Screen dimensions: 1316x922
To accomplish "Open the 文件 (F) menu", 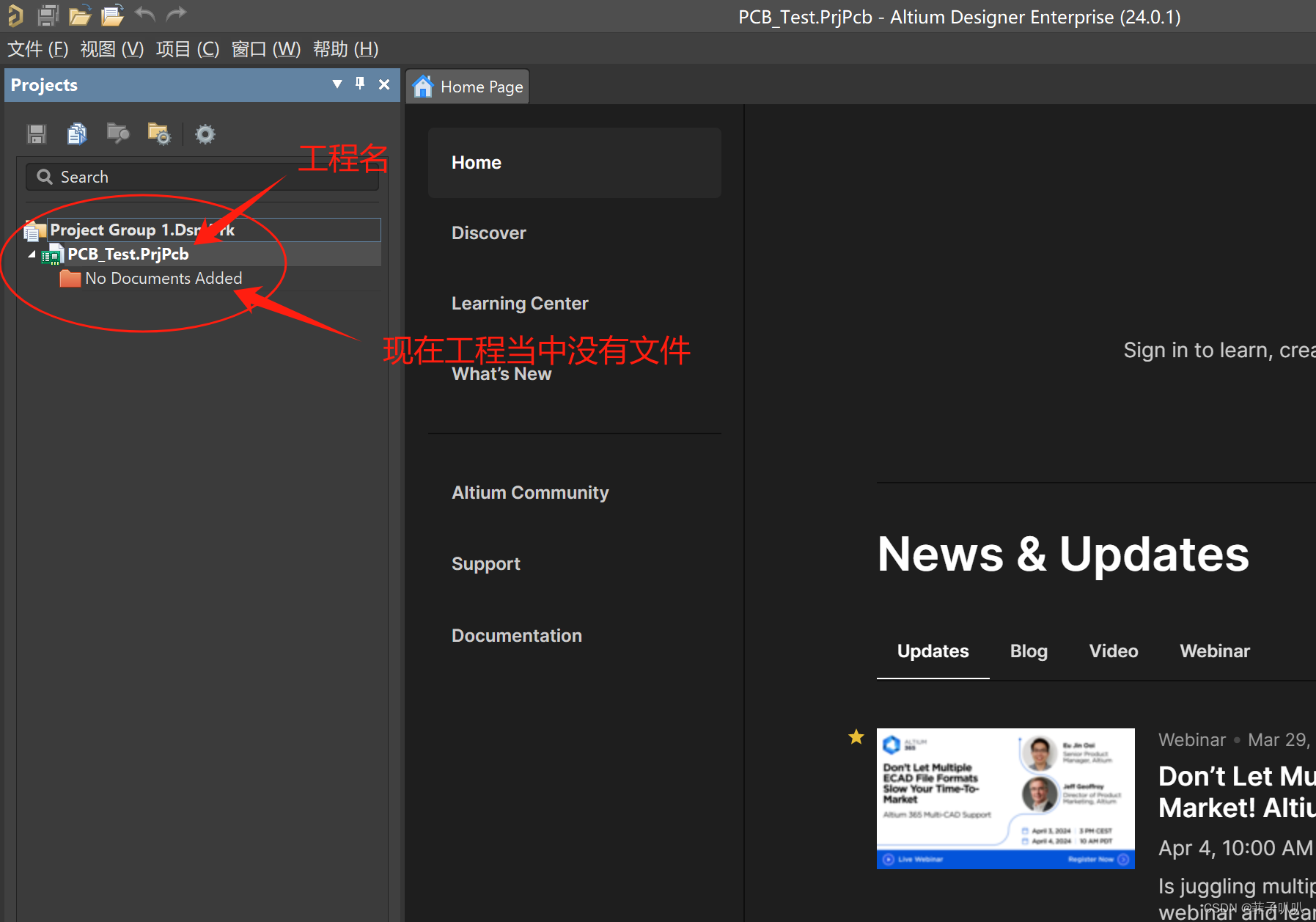I will 38,49.
